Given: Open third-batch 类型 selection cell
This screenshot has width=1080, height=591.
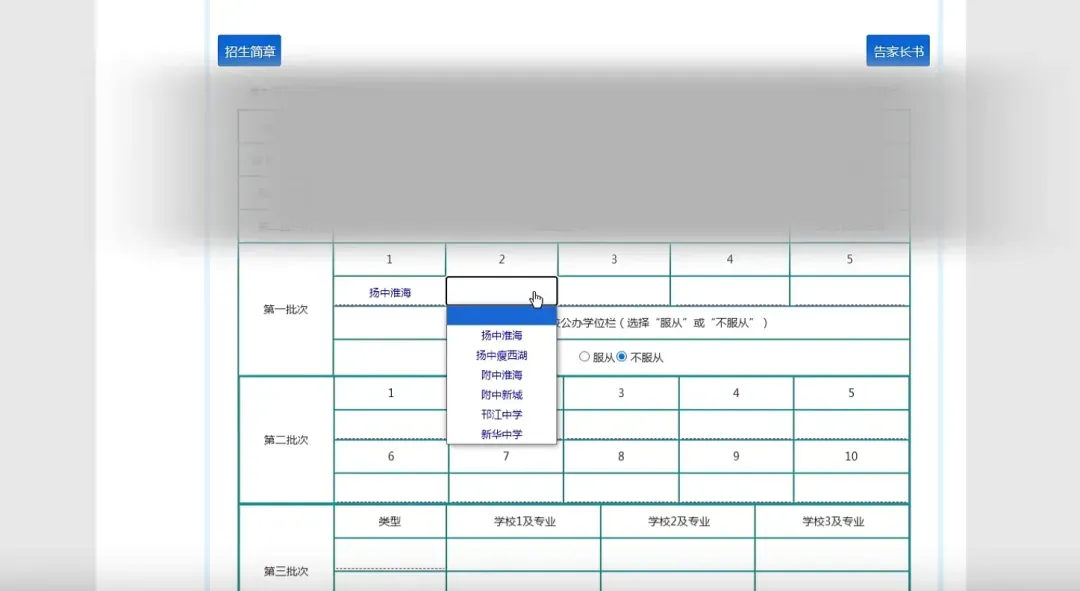Looking at the screenshot, I should tap(390, 554).
